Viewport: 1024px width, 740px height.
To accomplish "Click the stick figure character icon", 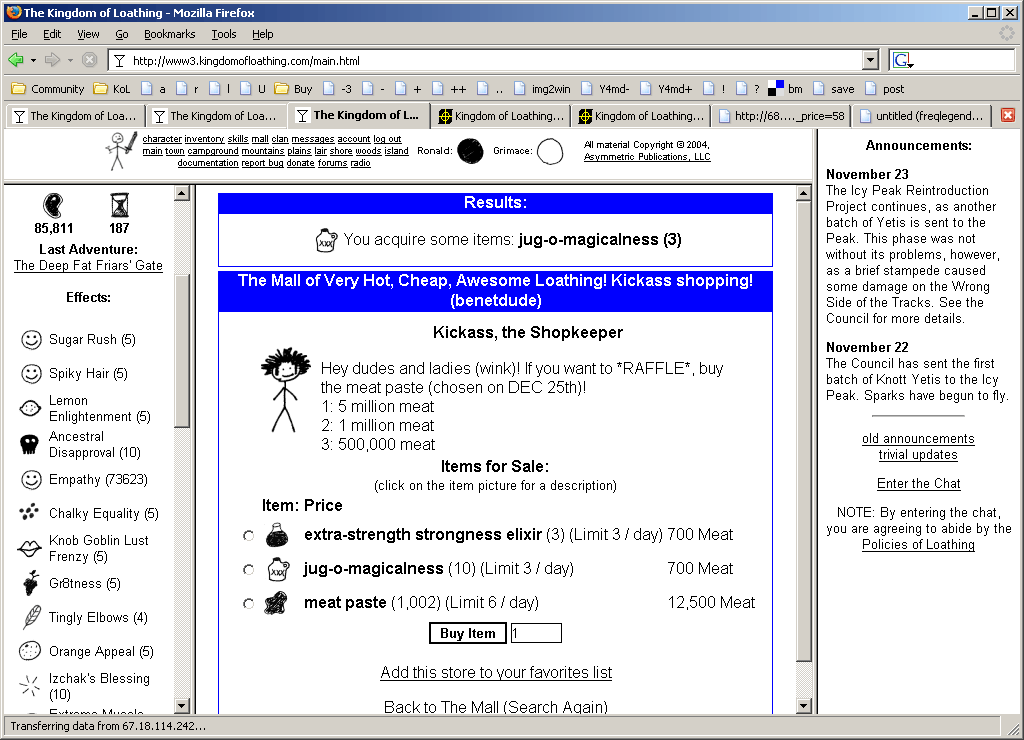I will tap(122, 150).
